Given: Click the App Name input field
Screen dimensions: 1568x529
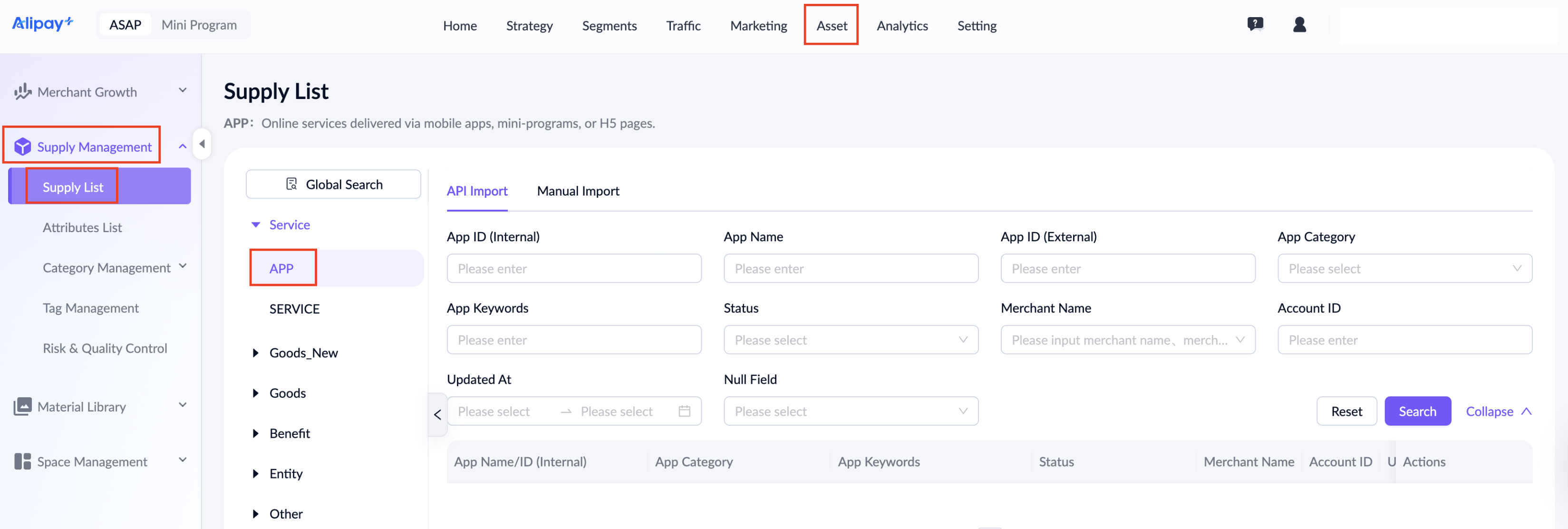Looking at the screenshot, I should coord(851,268).
